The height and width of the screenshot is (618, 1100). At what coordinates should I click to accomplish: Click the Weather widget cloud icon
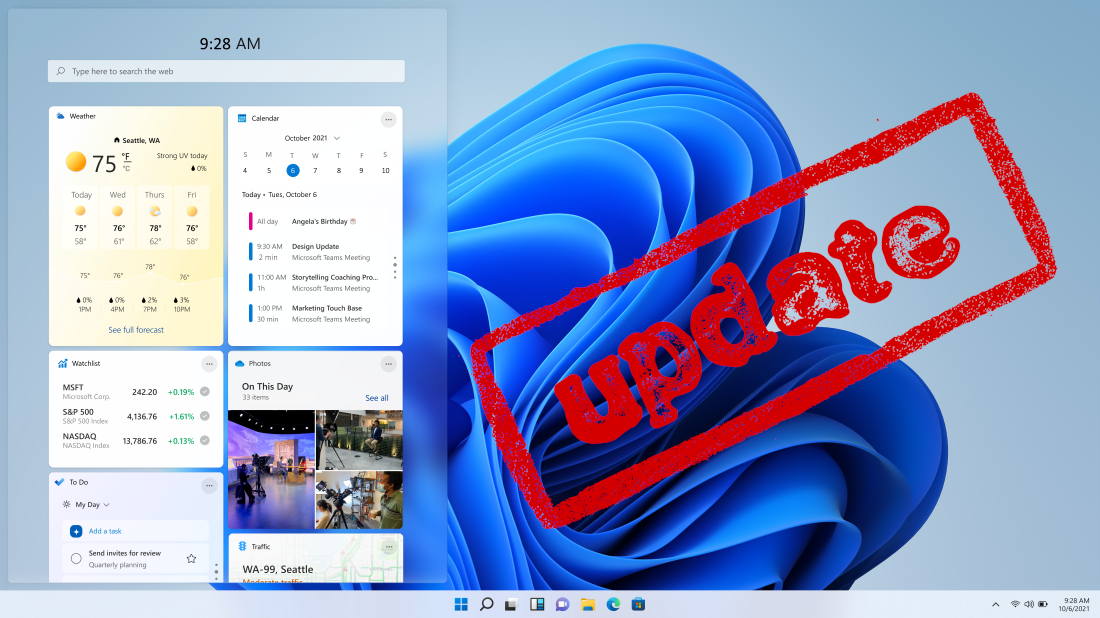tap(60, 116)
